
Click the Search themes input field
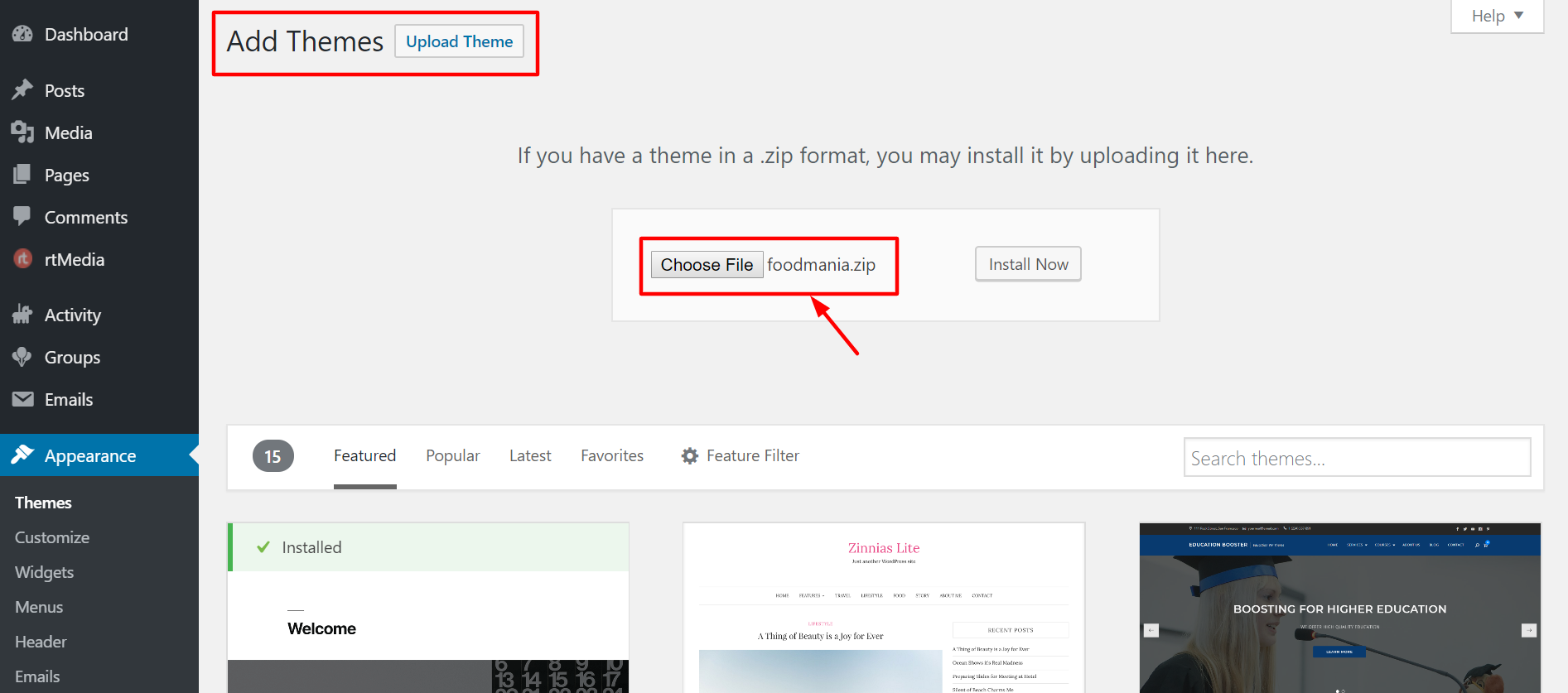tap(1357, 457)
